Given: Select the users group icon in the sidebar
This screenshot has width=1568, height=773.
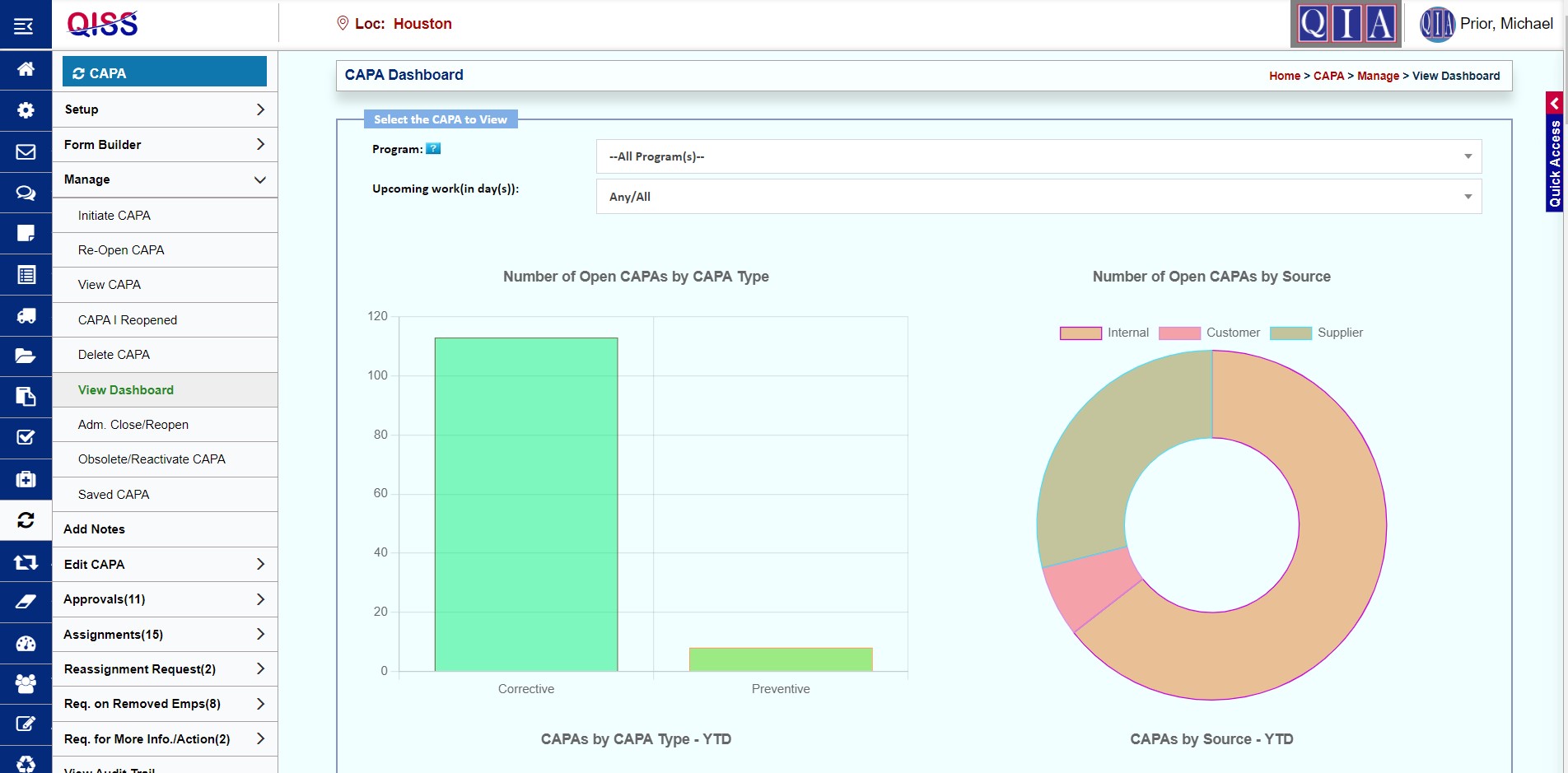Looking at the screenshot, I should click(x=25, y=684).
